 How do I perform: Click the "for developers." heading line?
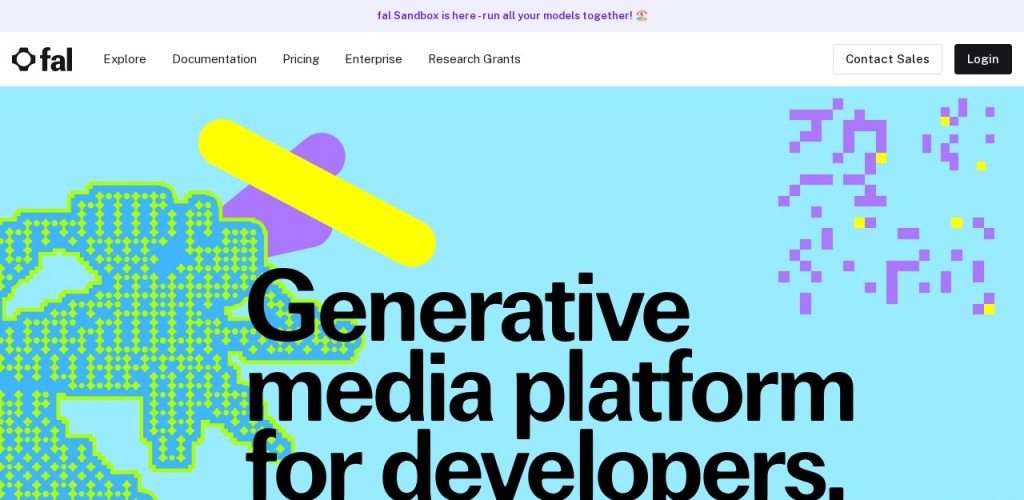point(538,465)
